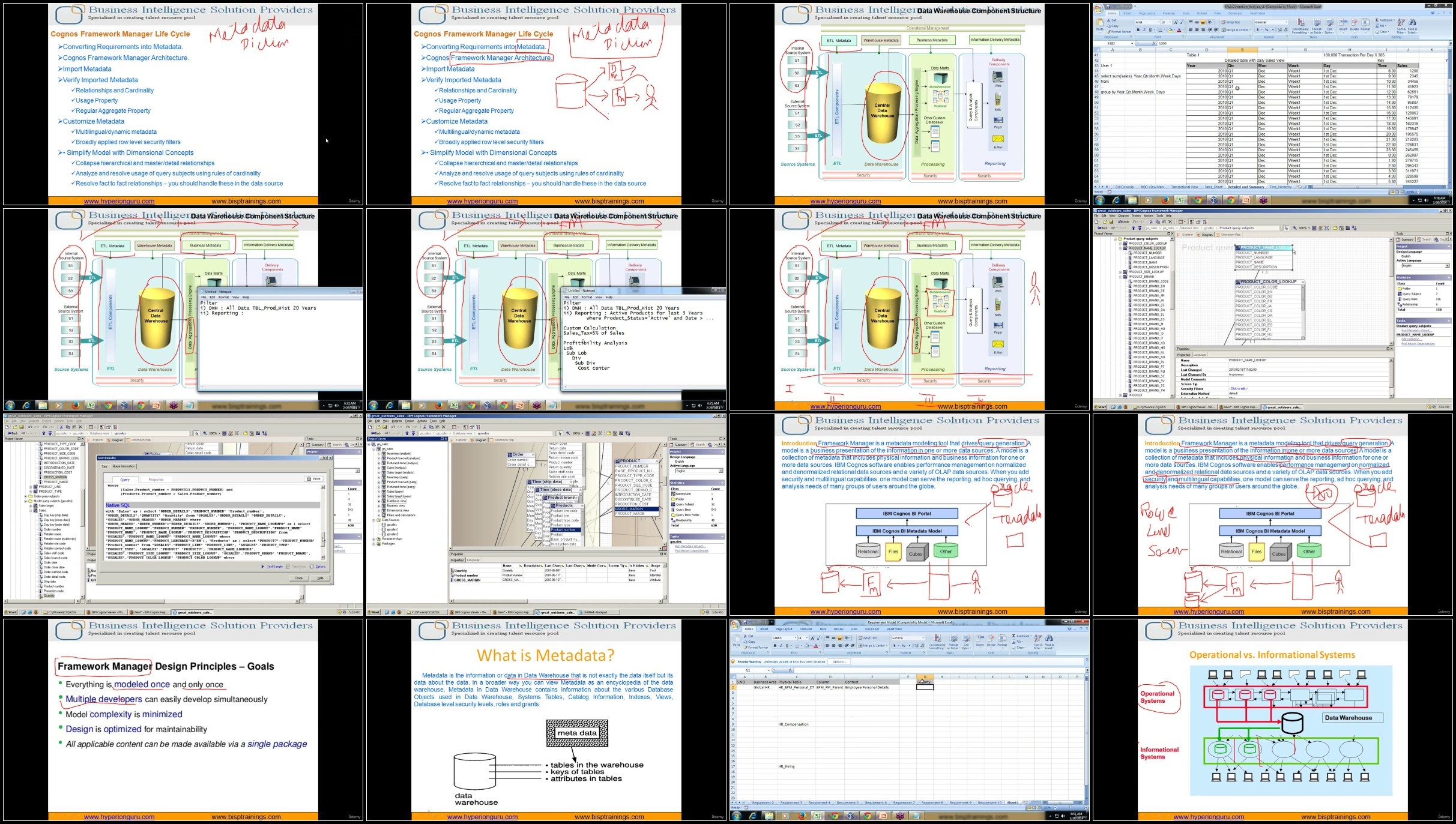Click Firefox taskbar icon below Requirement Model workbook
Image resolution: width=1456 pixels, height=824 pixels.
802,816
